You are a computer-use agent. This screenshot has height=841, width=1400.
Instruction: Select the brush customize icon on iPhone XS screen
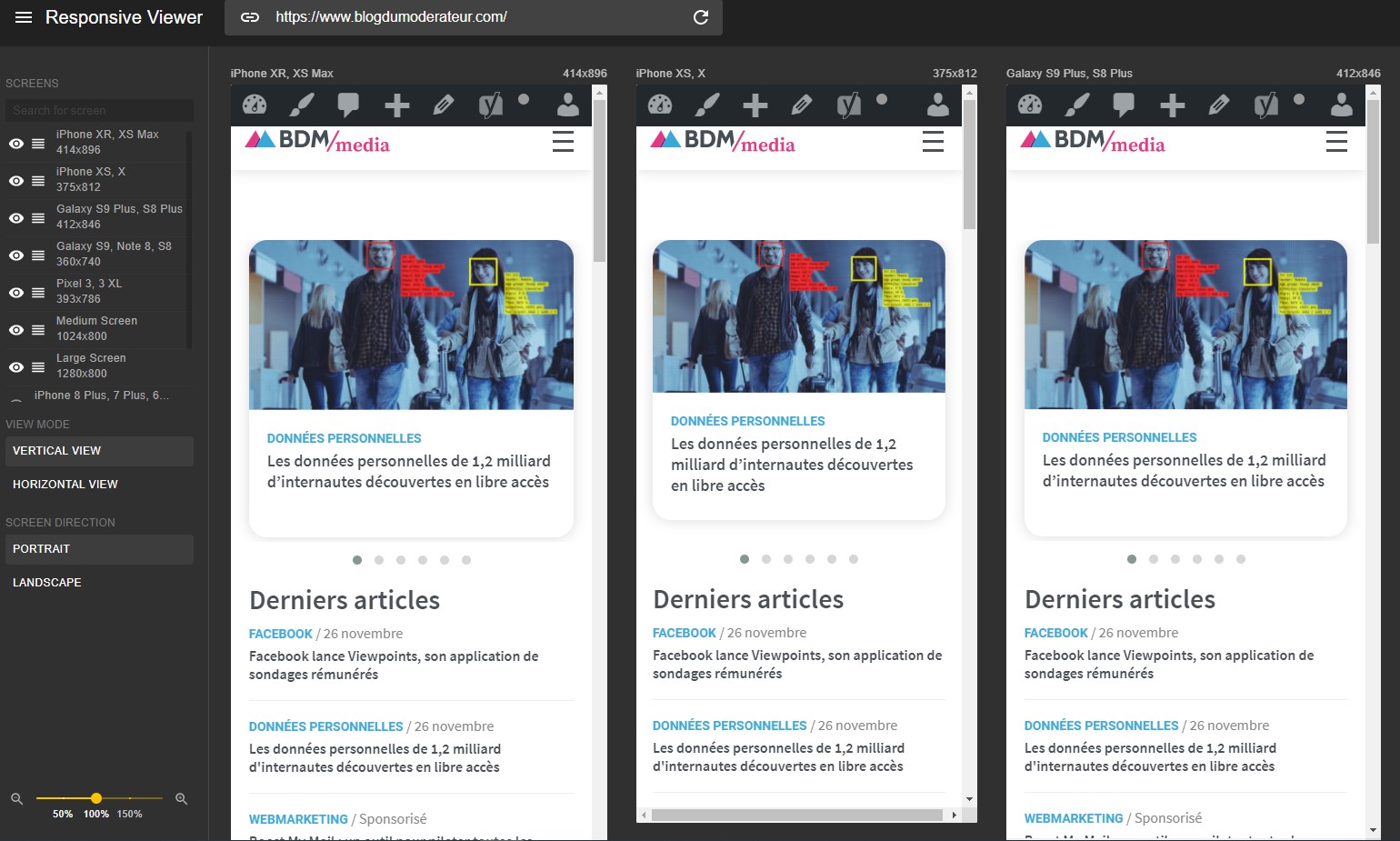(x=708, y=105)
